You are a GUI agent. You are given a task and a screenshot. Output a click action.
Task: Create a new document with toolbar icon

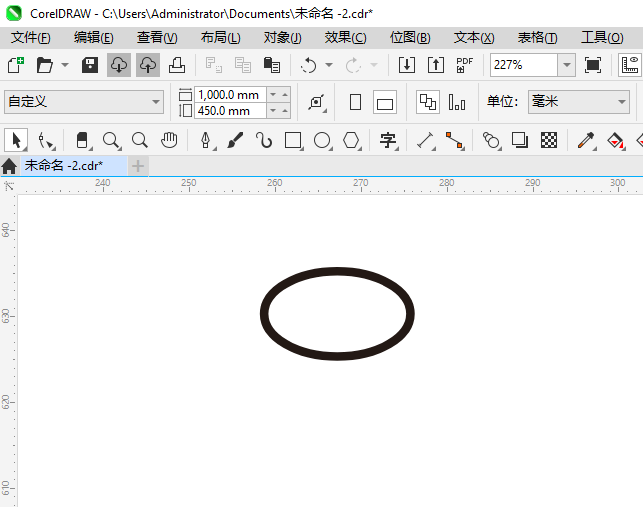click(x=16, y=65)
